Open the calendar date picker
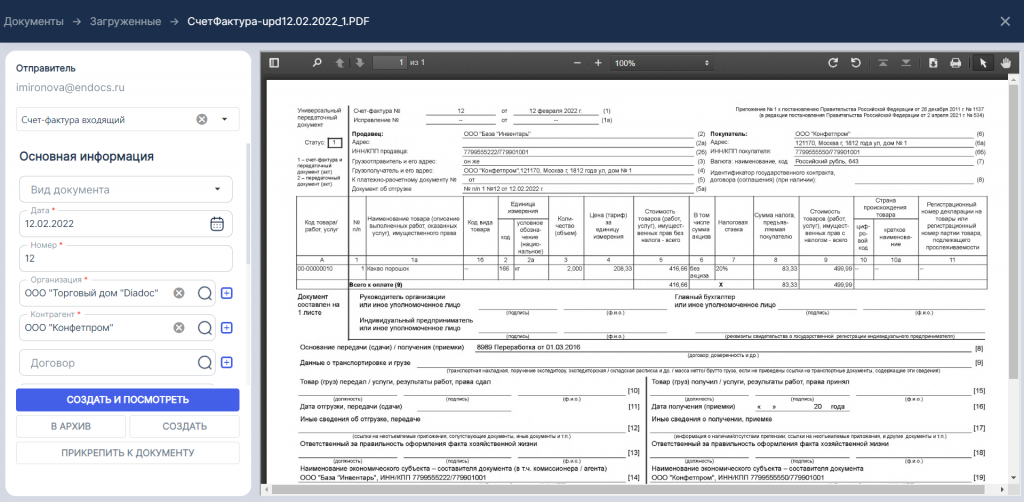Viewport: 1024px width, 502px height. 217,223
